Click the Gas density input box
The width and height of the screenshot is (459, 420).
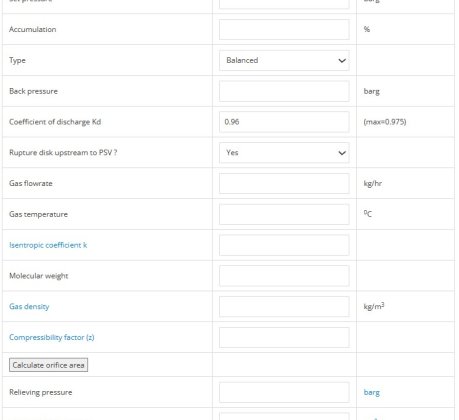(x=284, y=307)
